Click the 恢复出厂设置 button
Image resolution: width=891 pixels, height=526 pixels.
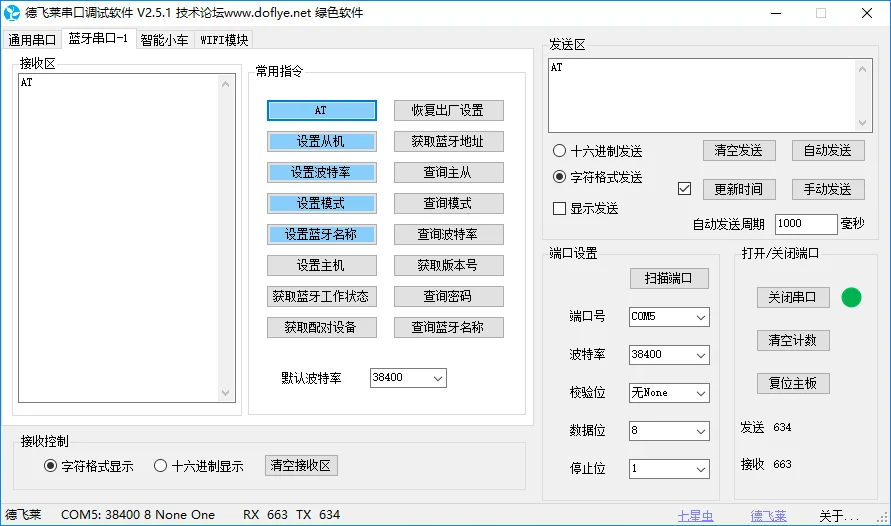pos(448,110)
